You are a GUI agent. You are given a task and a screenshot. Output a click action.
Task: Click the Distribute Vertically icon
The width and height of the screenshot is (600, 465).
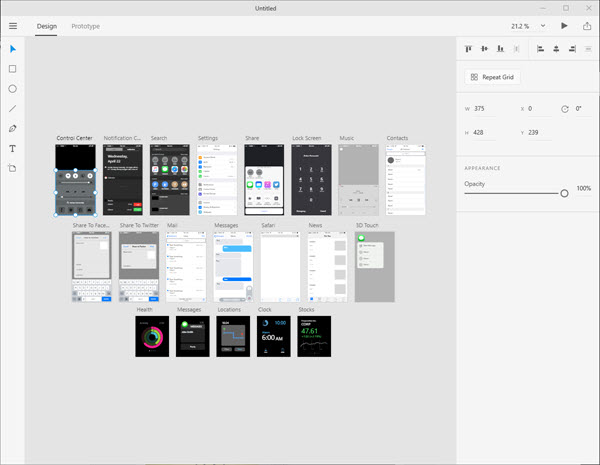pos(517,49)
